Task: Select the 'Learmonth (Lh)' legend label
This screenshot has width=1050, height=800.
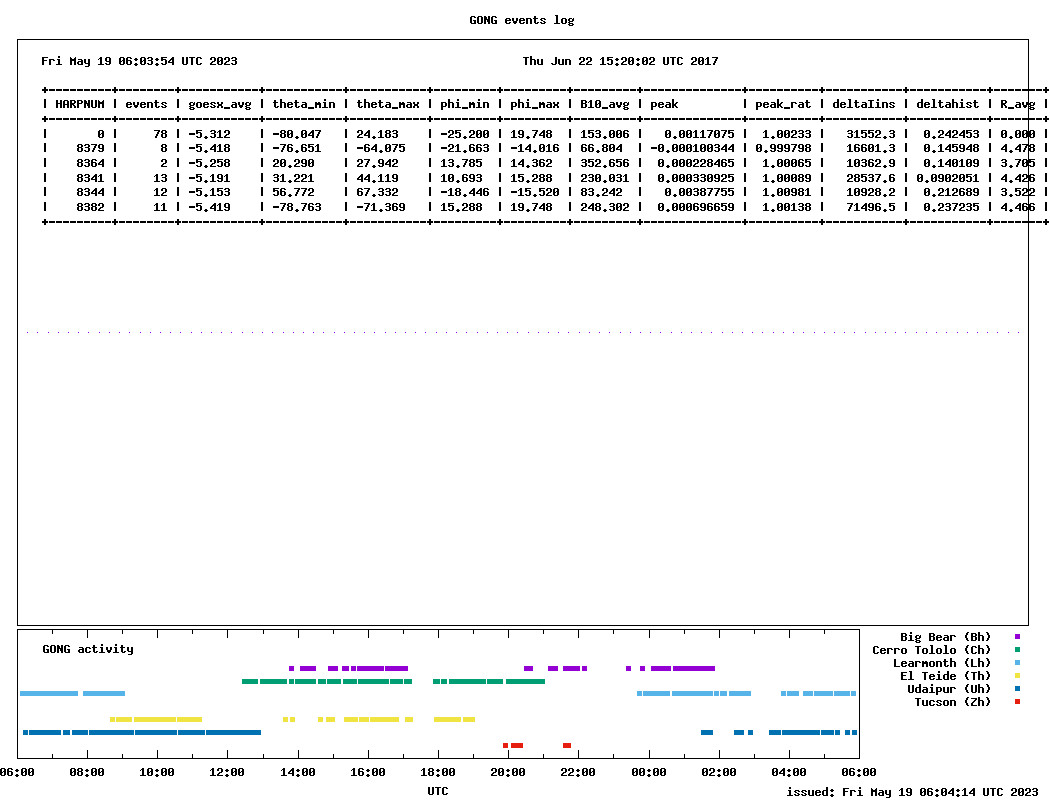Action: (x=942, y=663)
